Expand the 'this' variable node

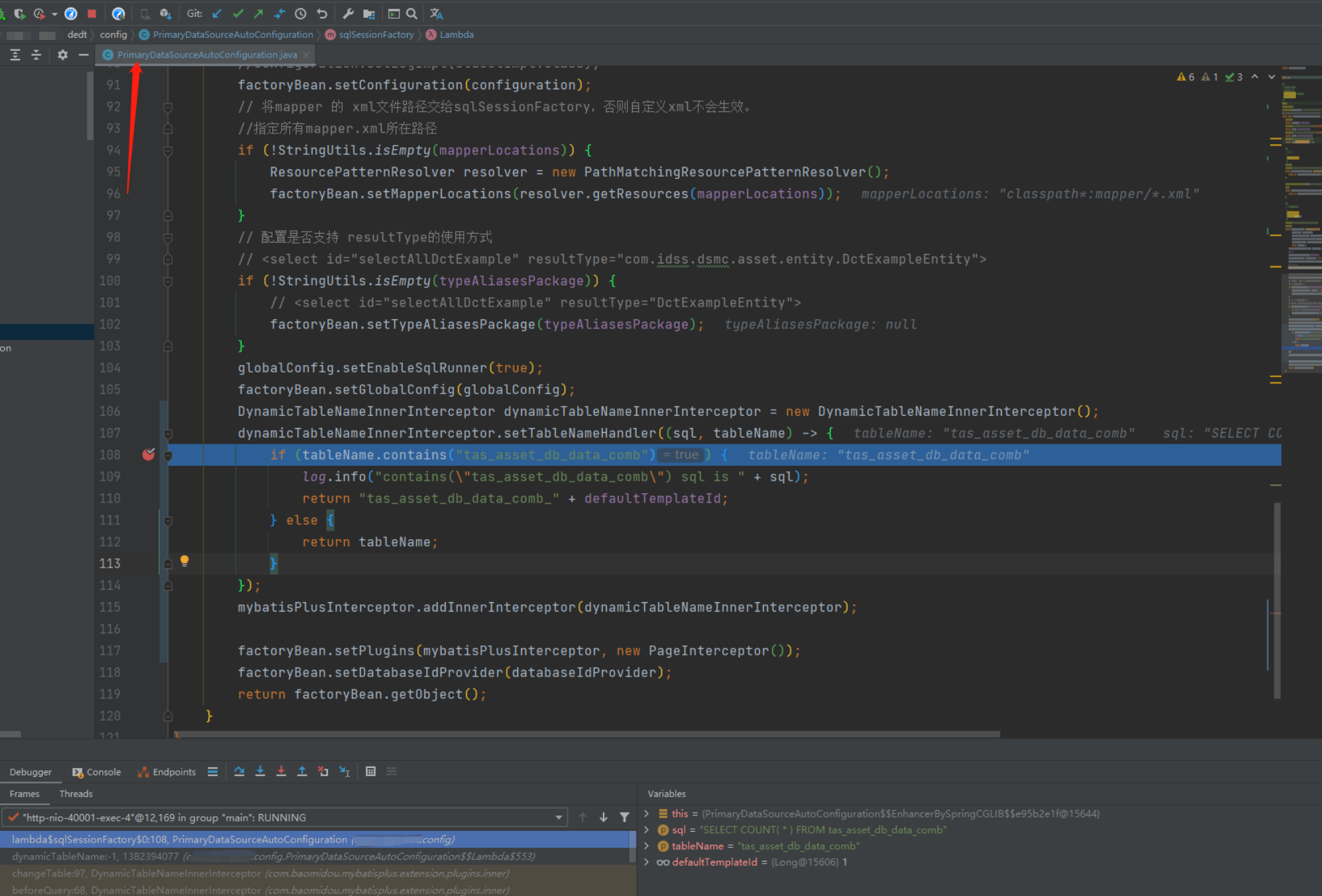click(647, 813)
